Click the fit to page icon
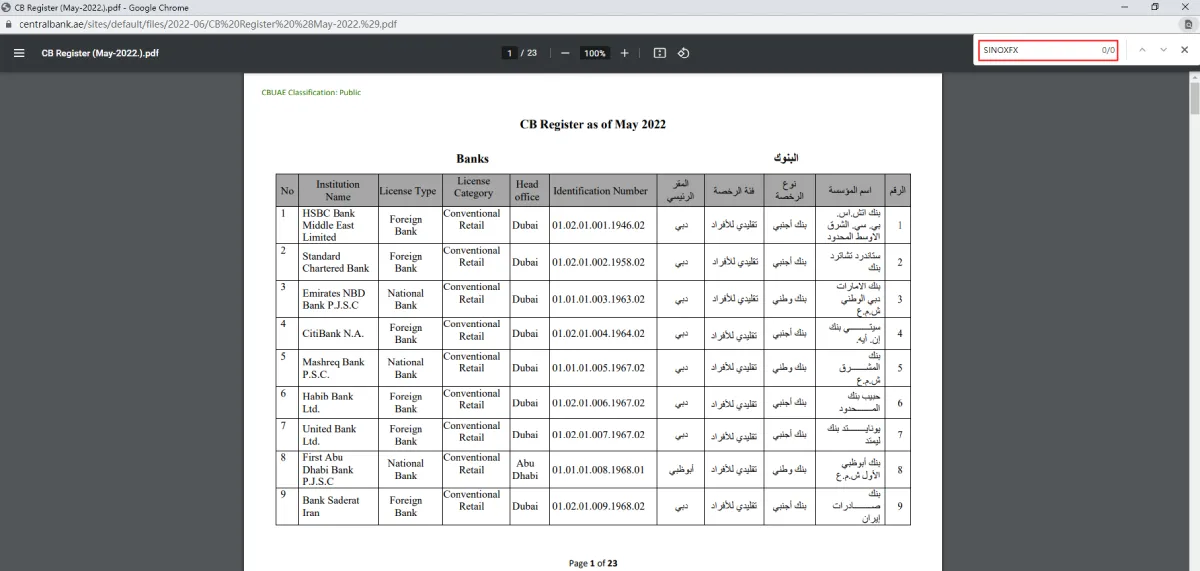The image size is (1200, 571). coord(660,53)
